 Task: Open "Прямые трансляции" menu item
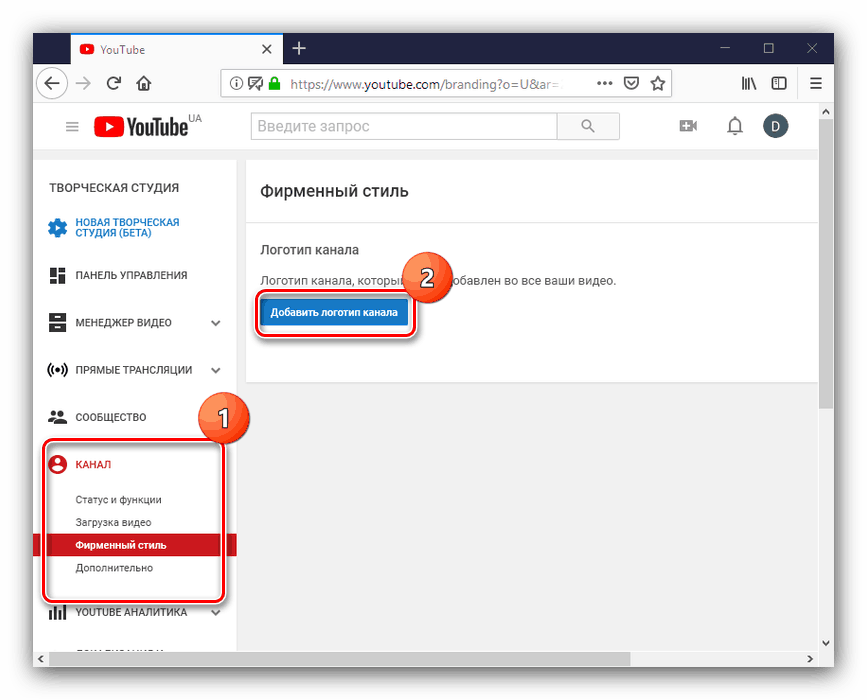click(x=134, y=370)
